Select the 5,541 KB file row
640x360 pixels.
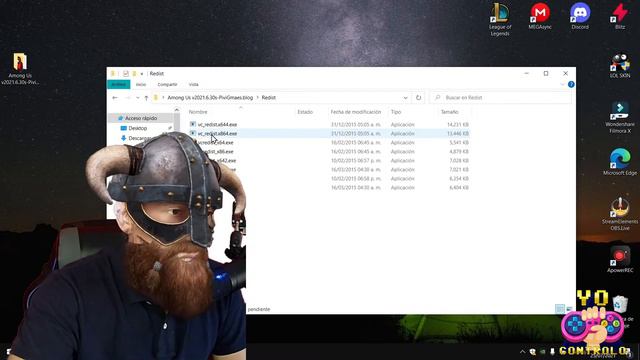coord(330,142)
